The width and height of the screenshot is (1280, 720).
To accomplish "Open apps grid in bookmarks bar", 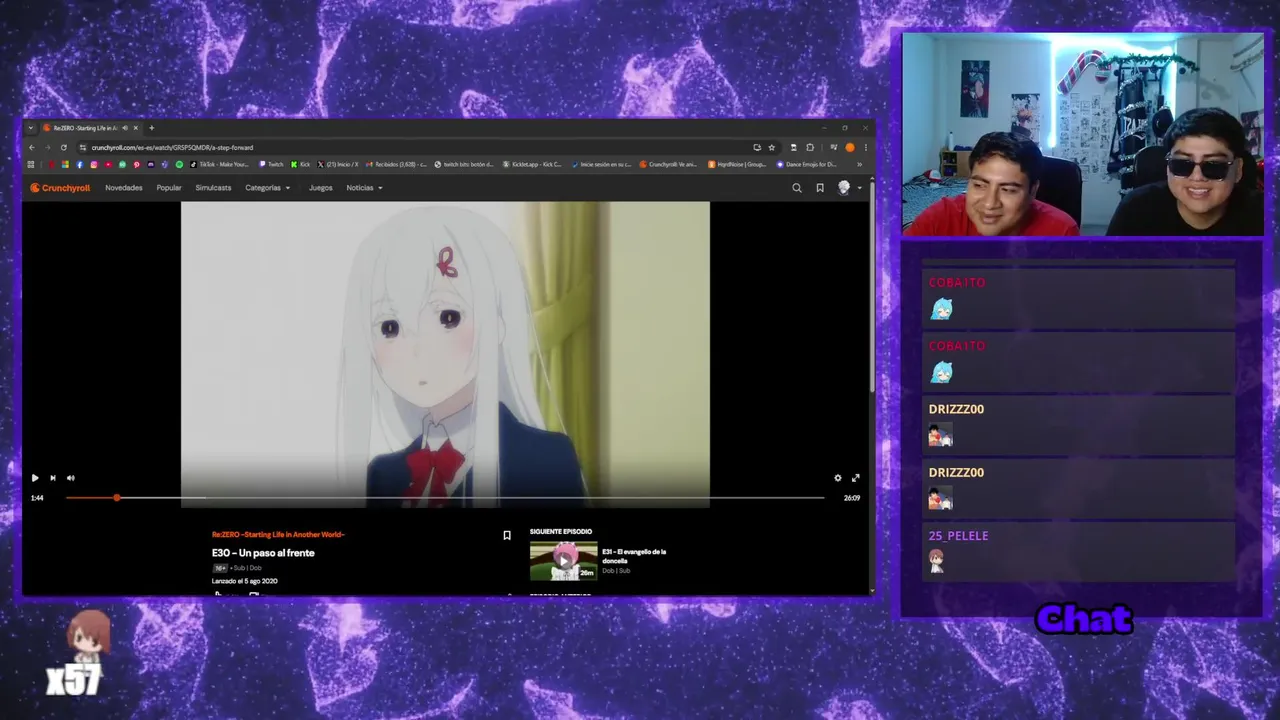I will [31, 164].
